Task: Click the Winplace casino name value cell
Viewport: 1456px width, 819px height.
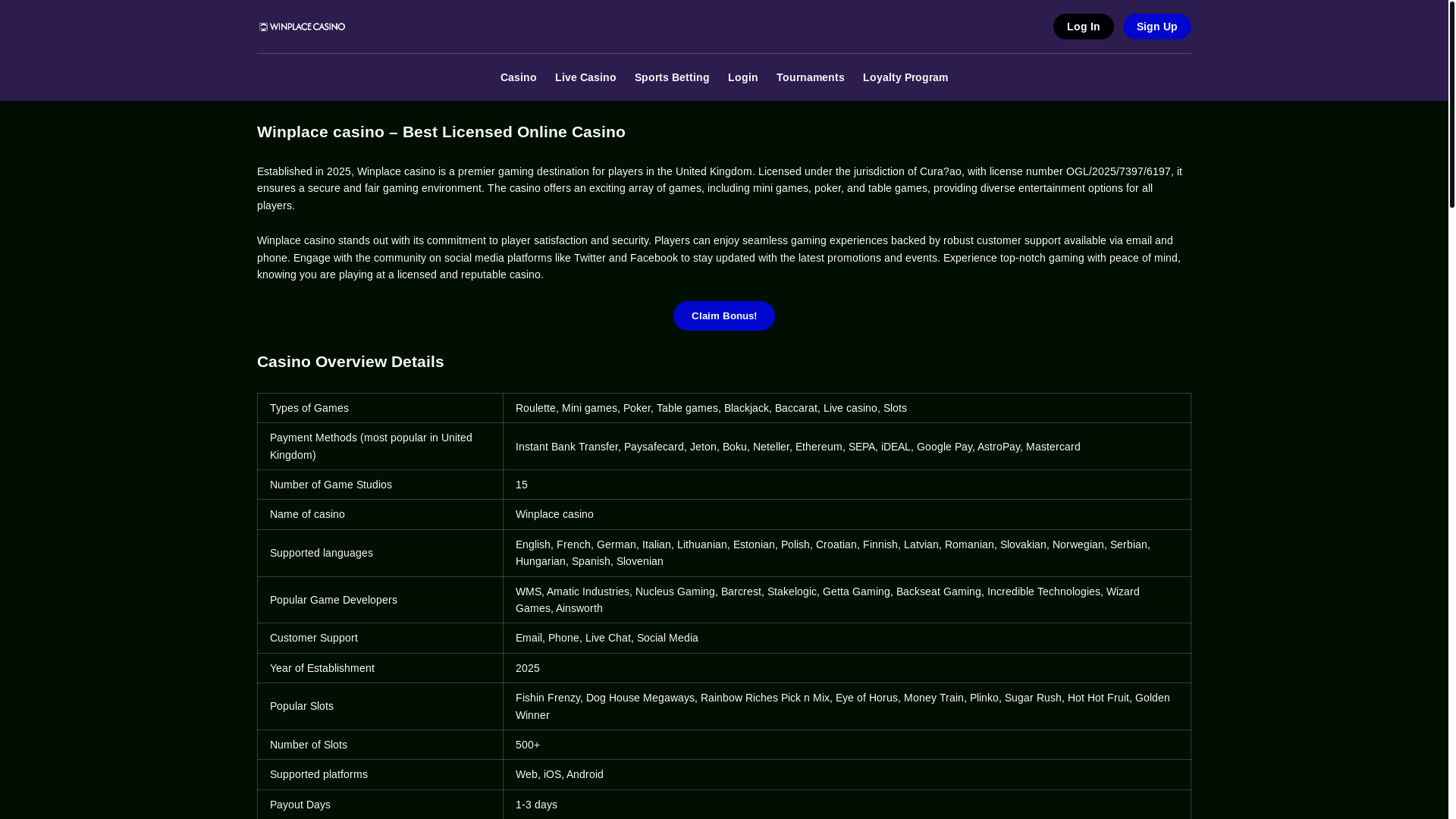Action: pyautogui.click(x=847, y=514)
